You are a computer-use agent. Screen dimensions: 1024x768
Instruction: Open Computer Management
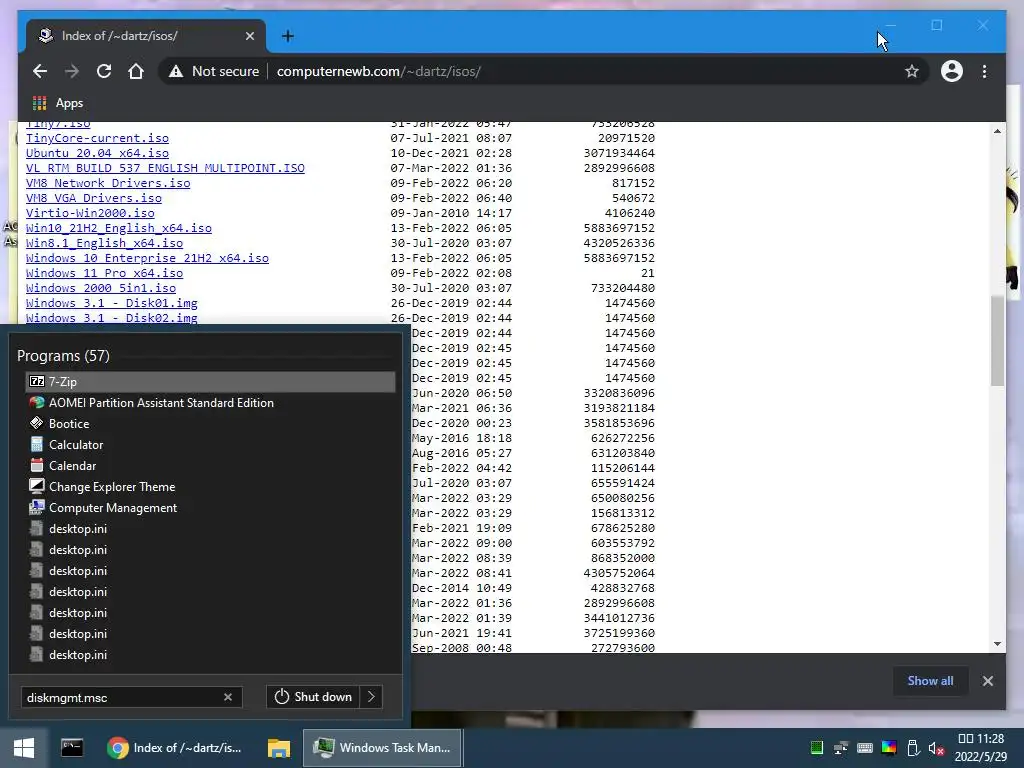tap(210, 507)
